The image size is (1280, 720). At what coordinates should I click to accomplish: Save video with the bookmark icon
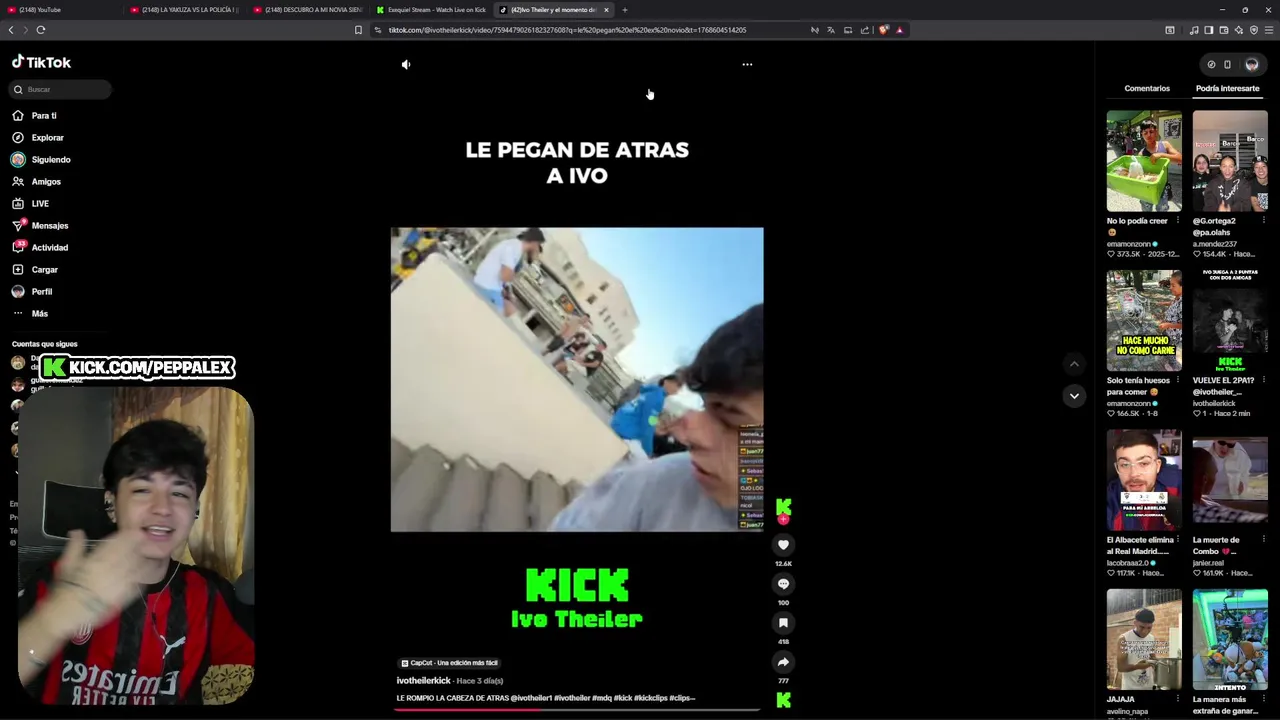click(x=783, y=623)
